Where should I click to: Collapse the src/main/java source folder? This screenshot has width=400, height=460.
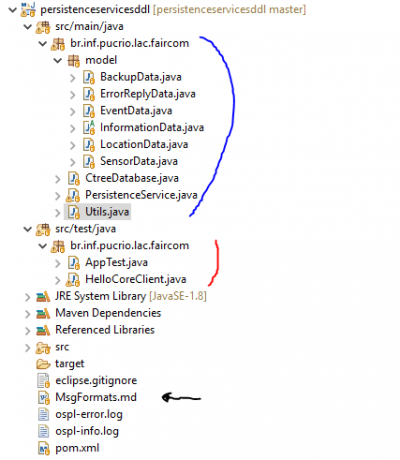28,26
